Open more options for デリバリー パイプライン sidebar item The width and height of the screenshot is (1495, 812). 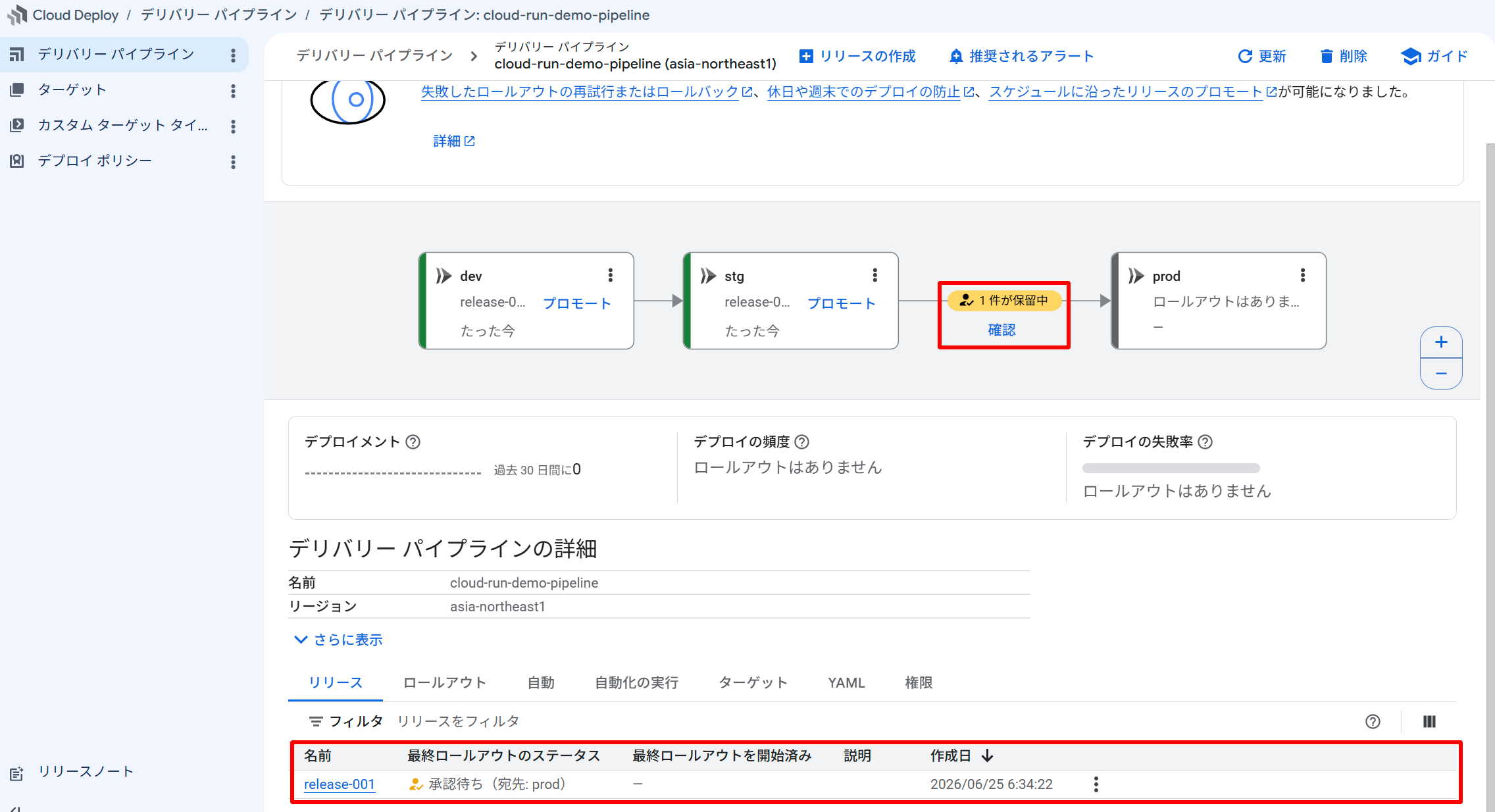click(x=233, y=55)
